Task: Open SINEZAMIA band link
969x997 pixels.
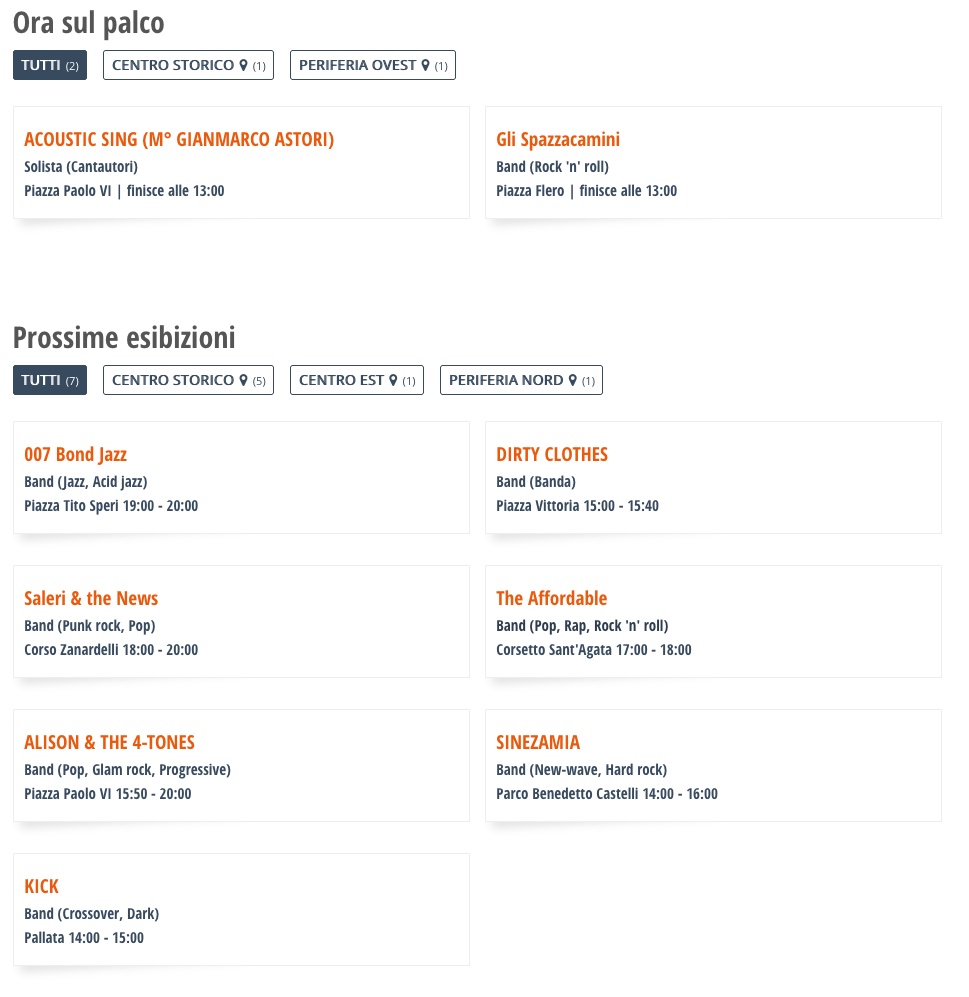Action: [538, 742]
